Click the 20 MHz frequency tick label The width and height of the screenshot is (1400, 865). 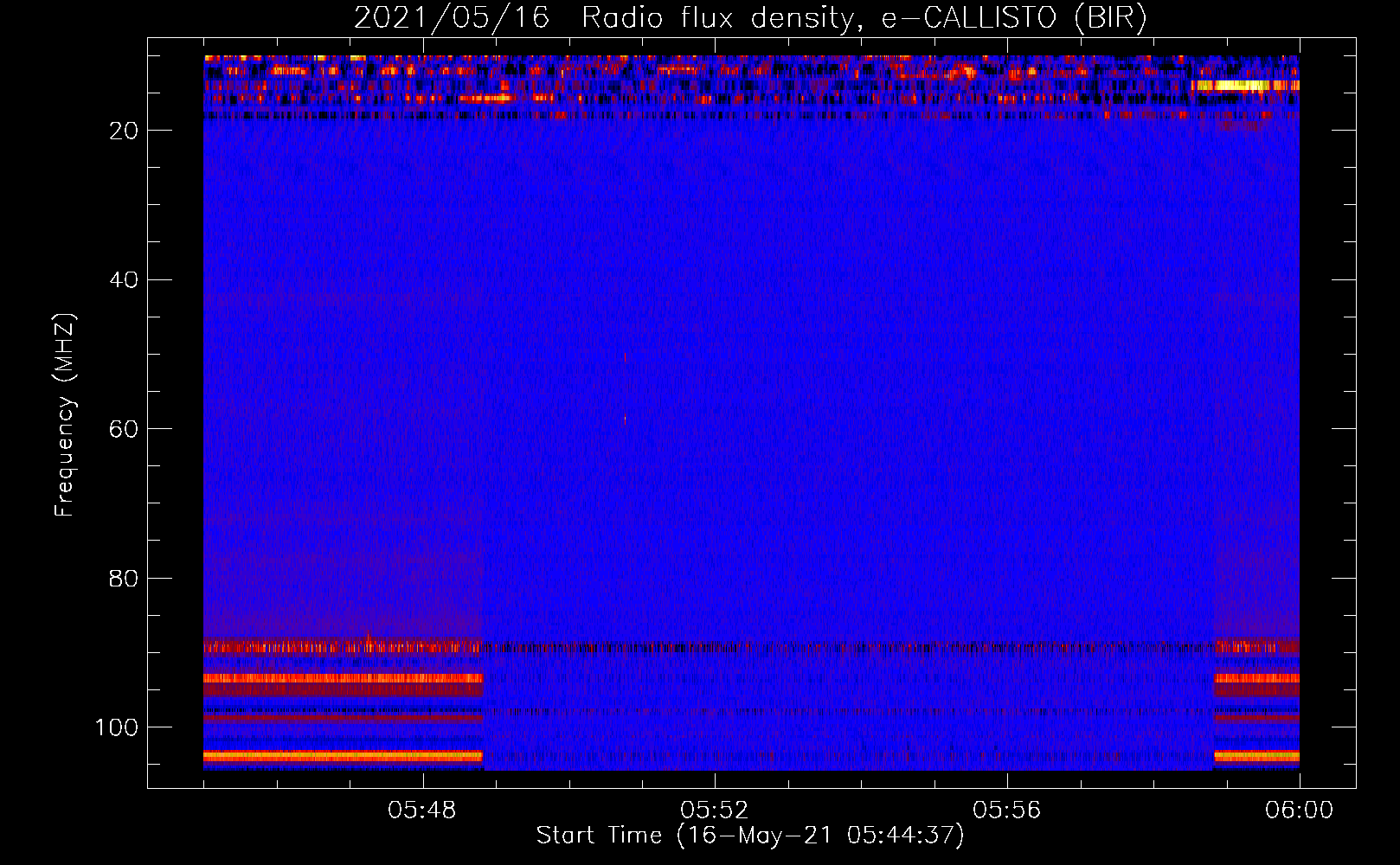tap(125, 131)
